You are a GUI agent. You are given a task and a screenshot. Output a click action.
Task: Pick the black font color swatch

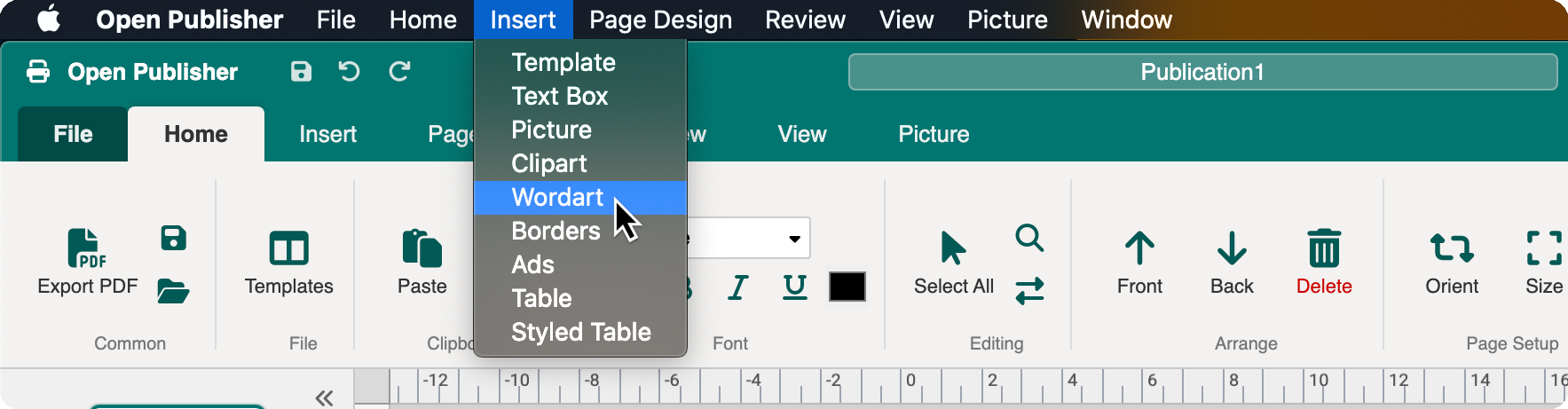847,287
